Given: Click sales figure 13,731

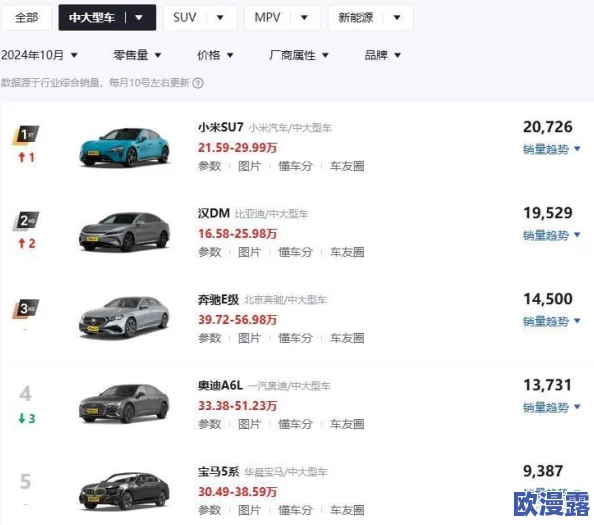Looking at the screenshot, I should (x=548, y=385).
